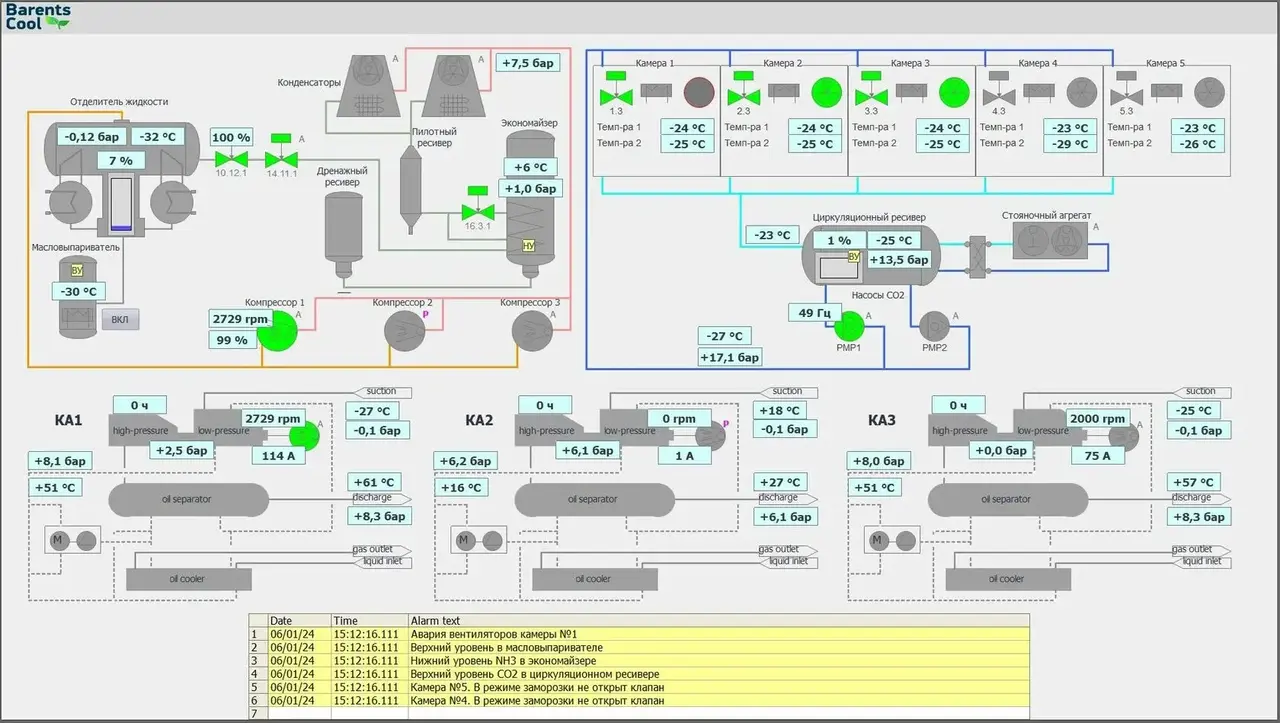Click the Пилотный ресивер vessel

tap(411, 189)
